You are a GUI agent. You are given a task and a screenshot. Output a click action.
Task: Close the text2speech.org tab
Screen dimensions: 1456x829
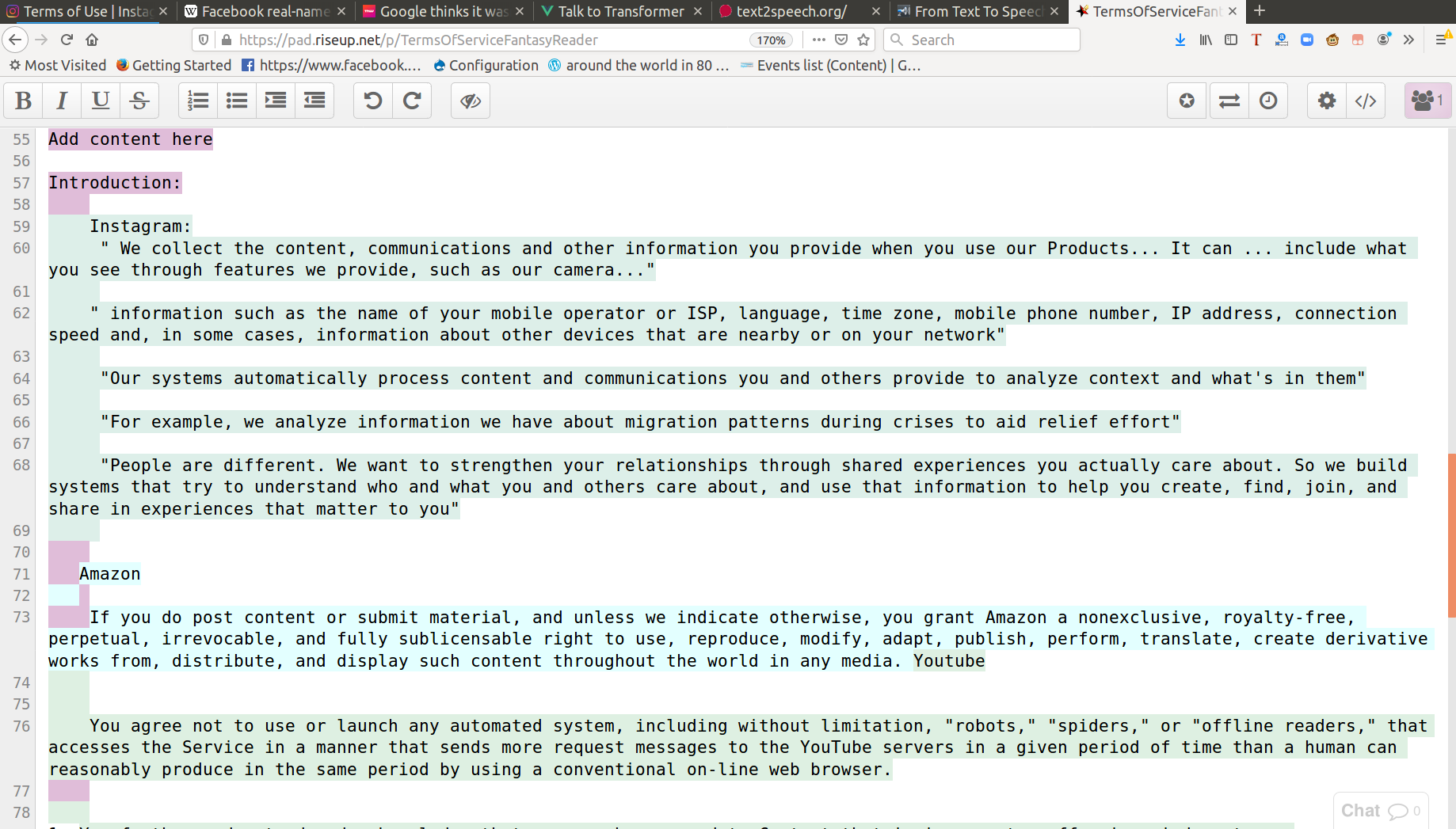[x=875, y=11]
